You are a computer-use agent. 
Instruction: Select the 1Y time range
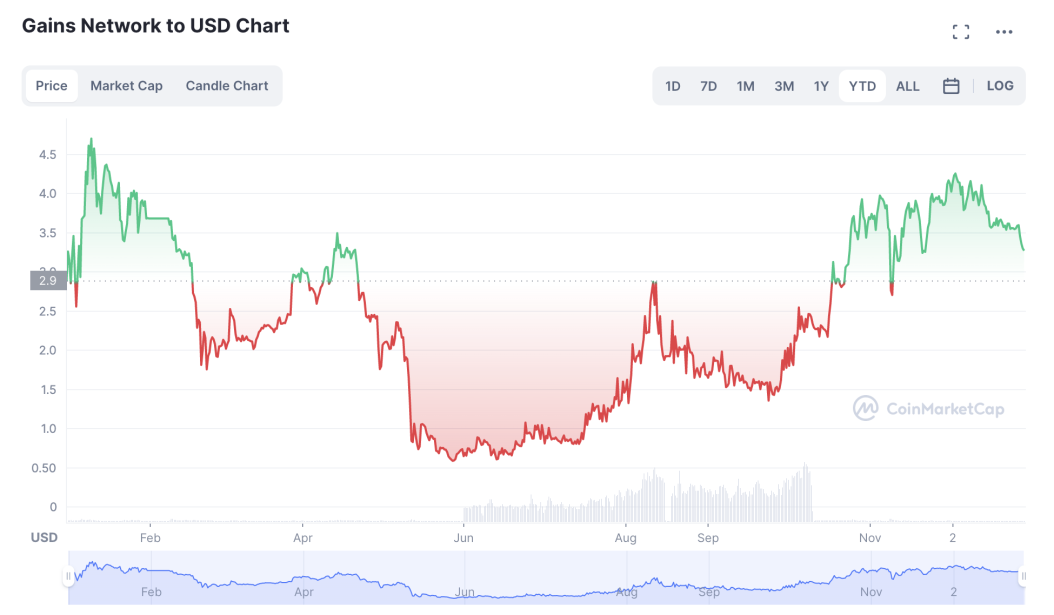tap(821, 86)
